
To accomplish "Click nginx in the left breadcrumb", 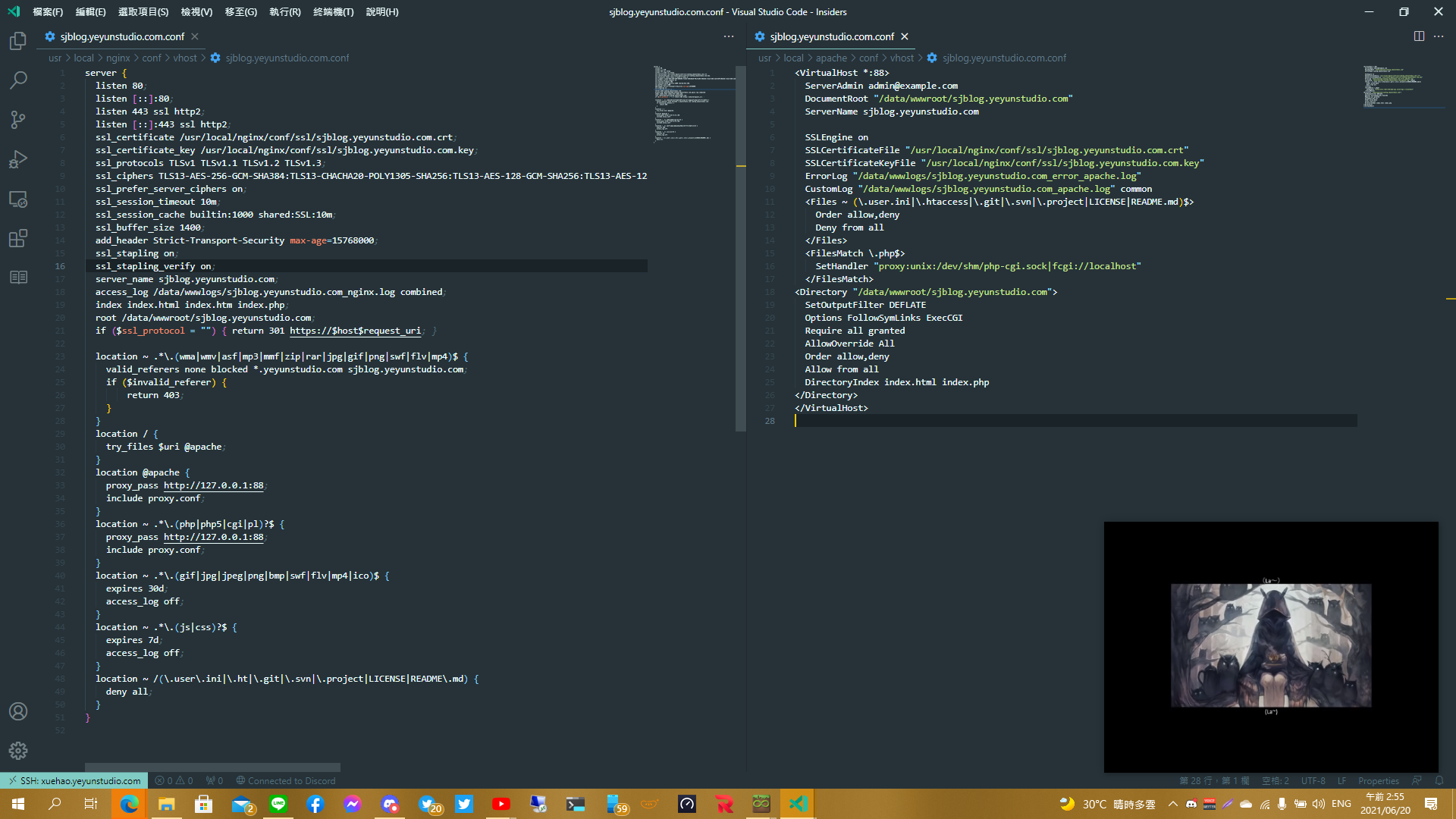I will click(x=118, y=58).
